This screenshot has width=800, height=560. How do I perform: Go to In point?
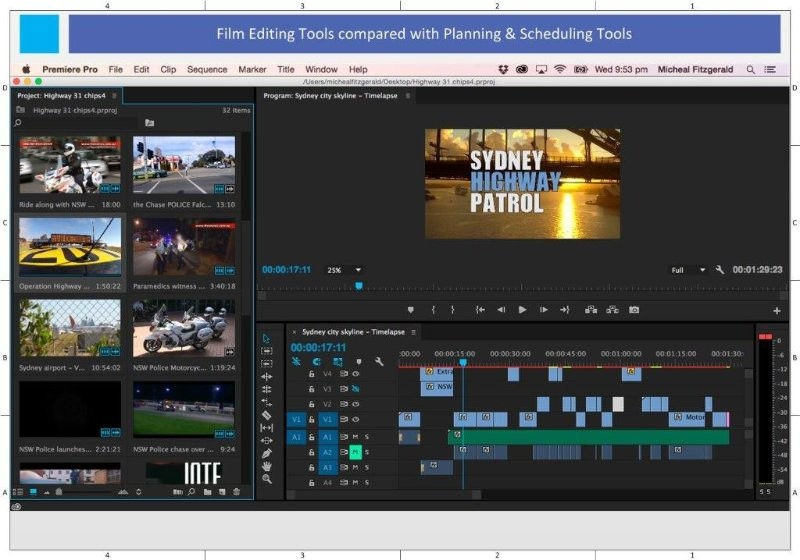click(x=480, y=310)
